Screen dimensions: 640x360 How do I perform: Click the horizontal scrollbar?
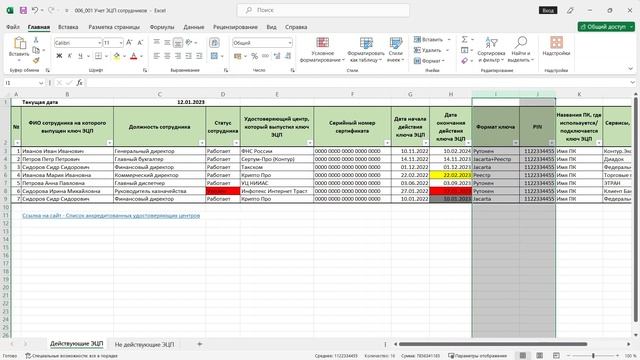coord(493,344)
